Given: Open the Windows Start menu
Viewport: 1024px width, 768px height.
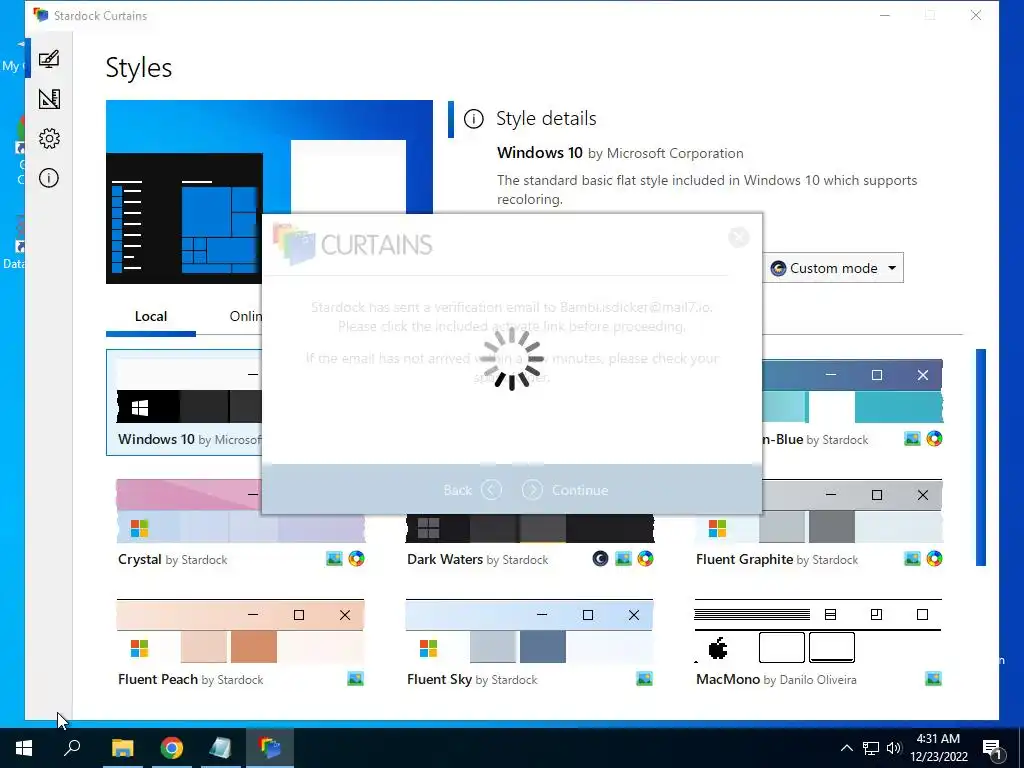Looking at the screenshot, I should (x=24, y=748).
